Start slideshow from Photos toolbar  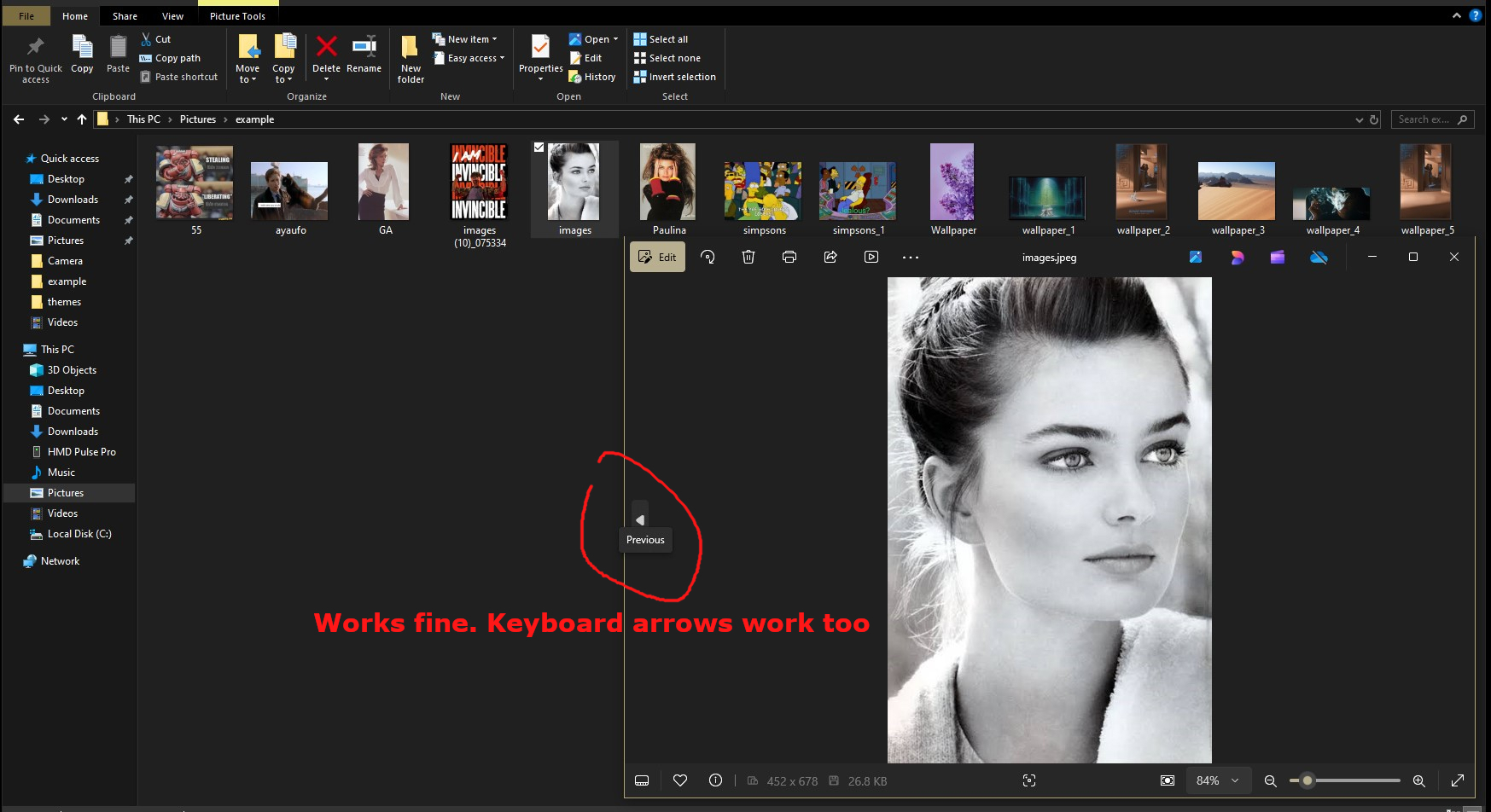pyautogui.click(x=871, y=257)
